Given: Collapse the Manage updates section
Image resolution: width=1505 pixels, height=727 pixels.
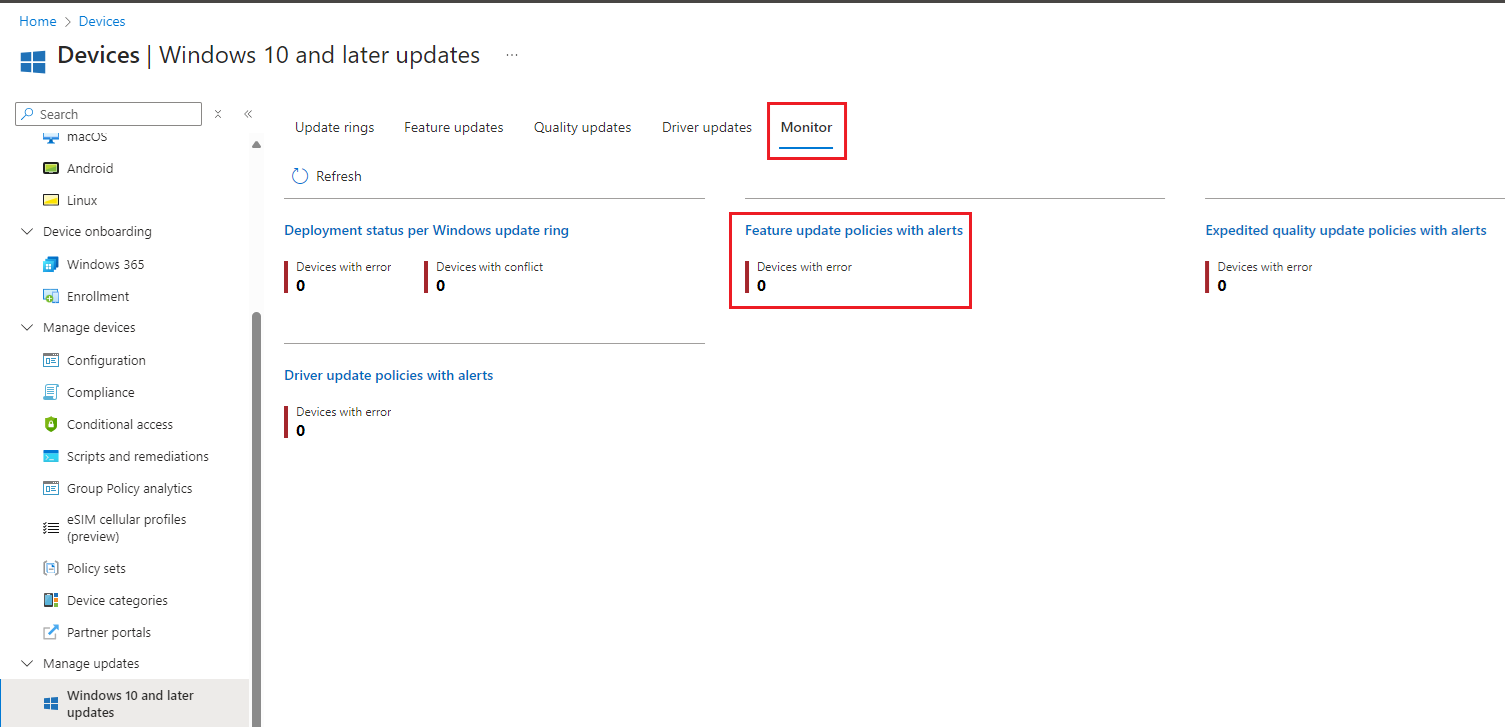Looking at the screenshot, I should [27, 664].
